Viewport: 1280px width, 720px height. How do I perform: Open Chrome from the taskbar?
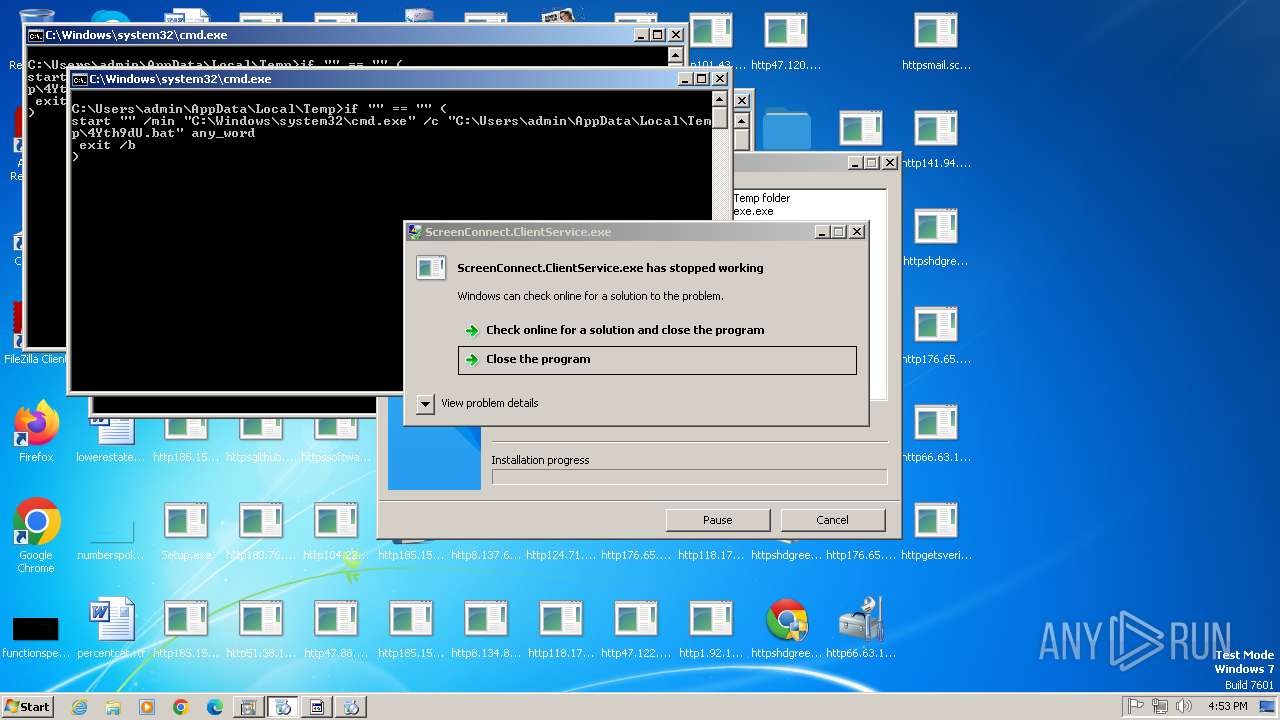(181, 707)
